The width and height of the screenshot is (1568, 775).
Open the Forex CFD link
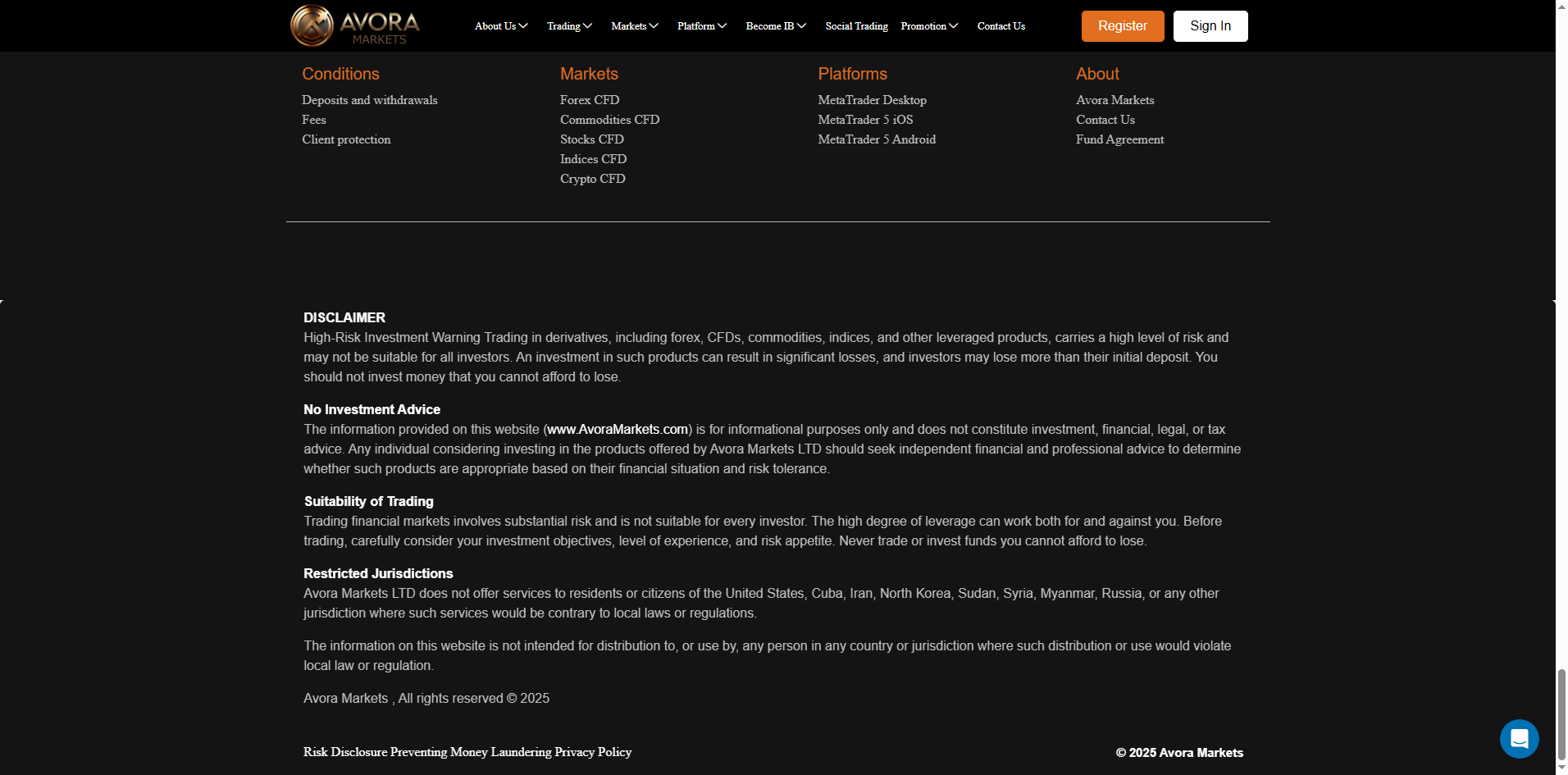(590, 100)
